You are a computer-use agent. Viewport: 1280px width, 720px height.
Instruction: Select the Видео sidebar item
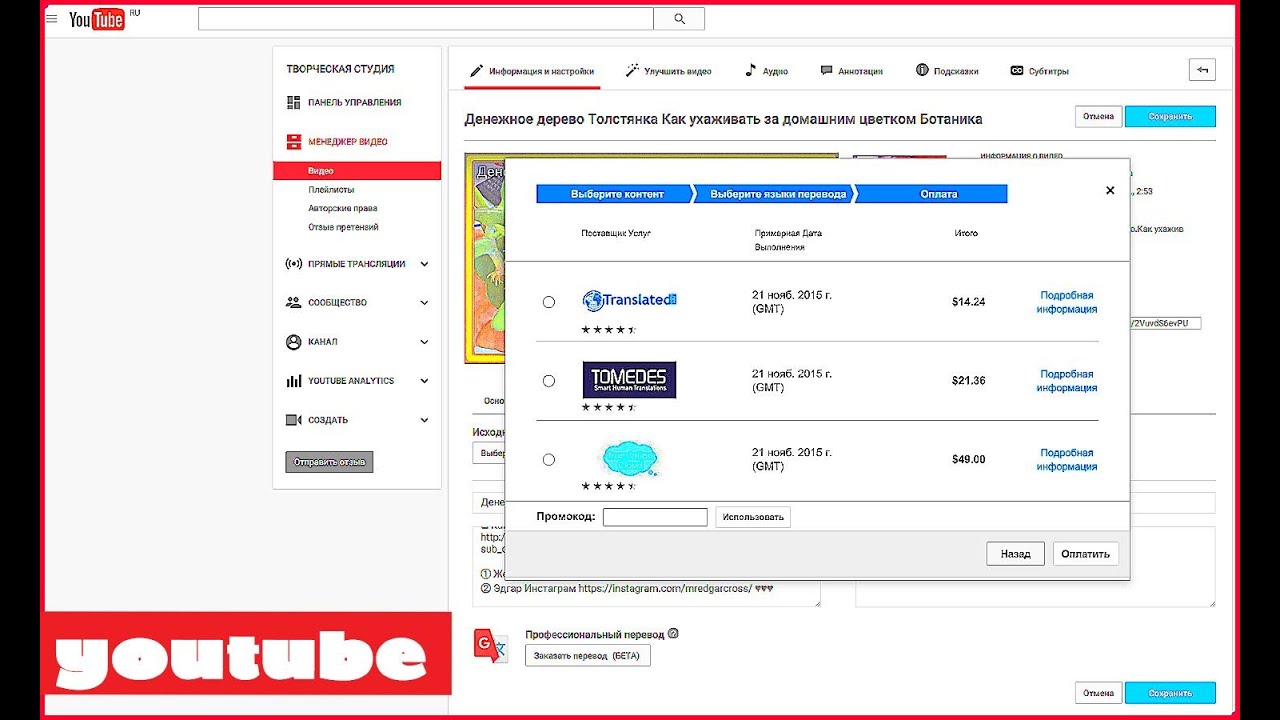click(357, 171)
